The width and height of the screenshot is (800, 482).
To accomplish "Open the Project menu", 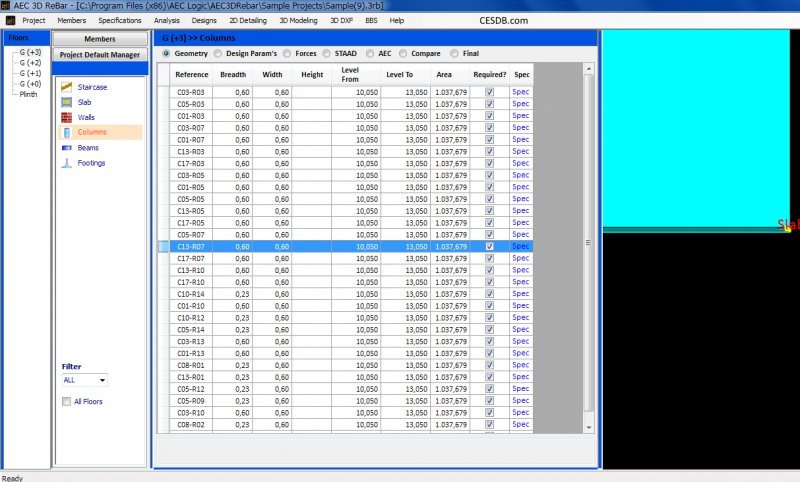I will [x=34, y=20].
